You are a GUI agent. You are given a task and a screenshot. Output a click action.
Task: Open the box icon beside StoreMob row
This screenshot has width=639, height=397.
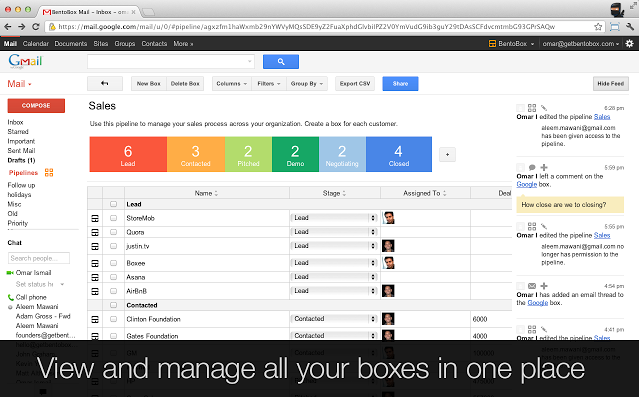(x=95, y=218)
